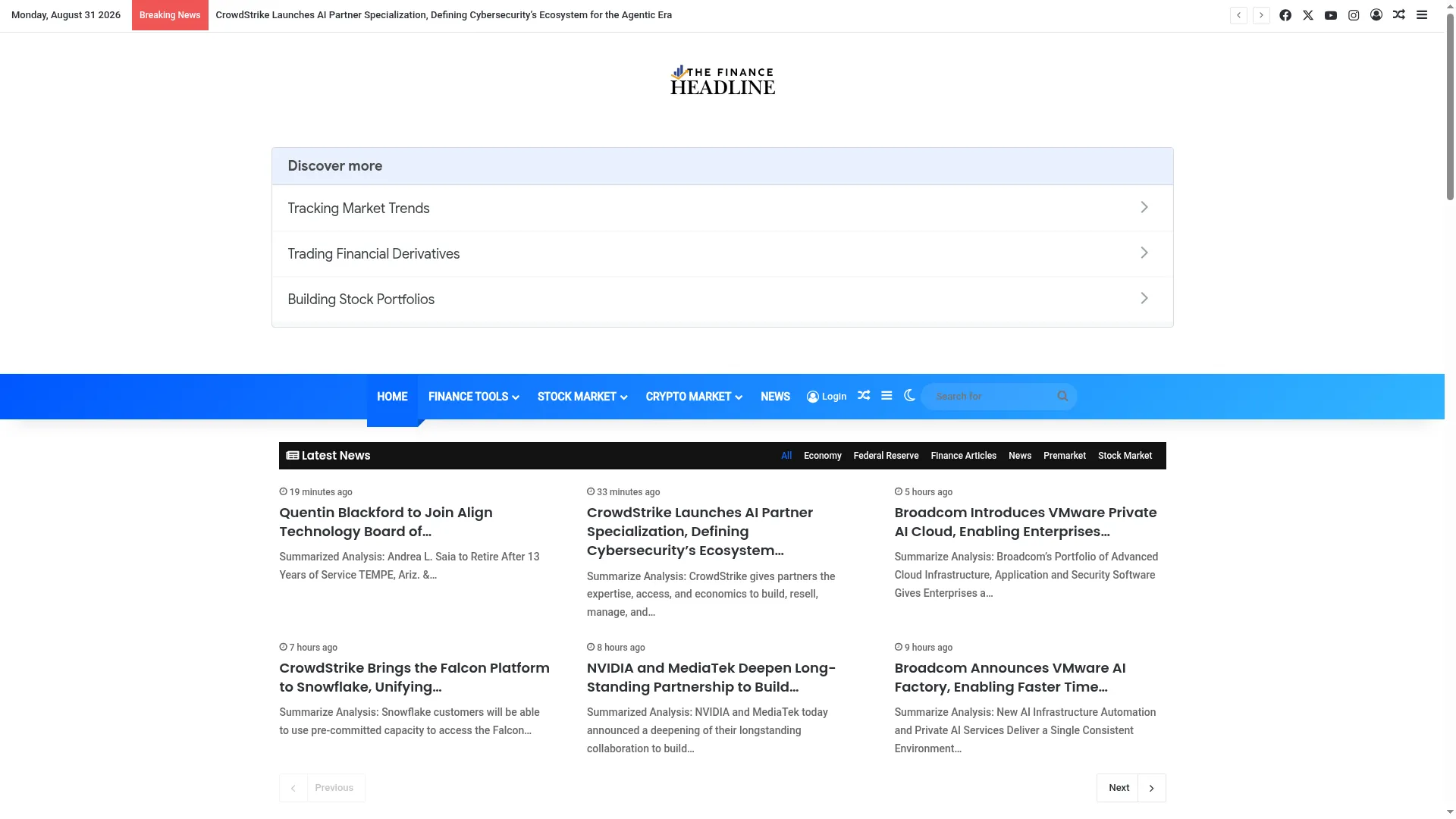Click the random article shuffle icon in top bar
Image resolution: width=1456 pixels, height=819 pixels.
click(1399, 15)
